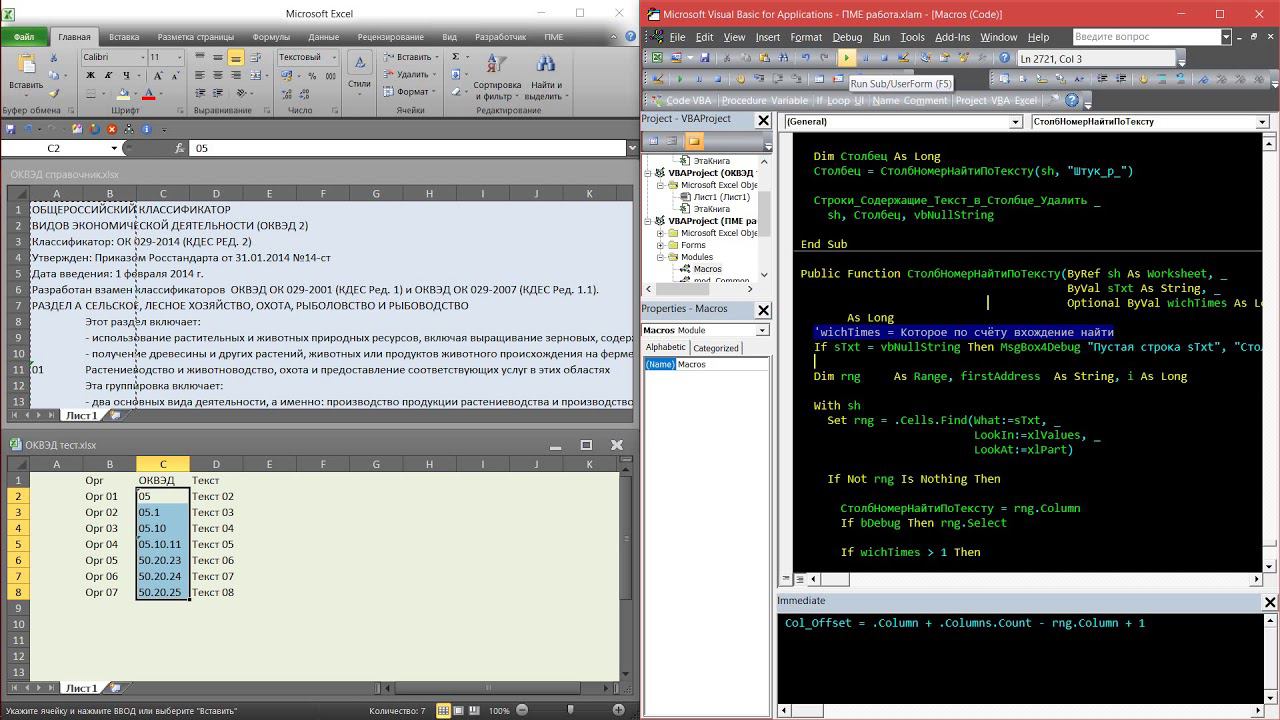Switch to Categorized properties tab
Image resolution: width=1280 pixels, height=720 pixels.
pyautogui.click(x=716, y=348)
